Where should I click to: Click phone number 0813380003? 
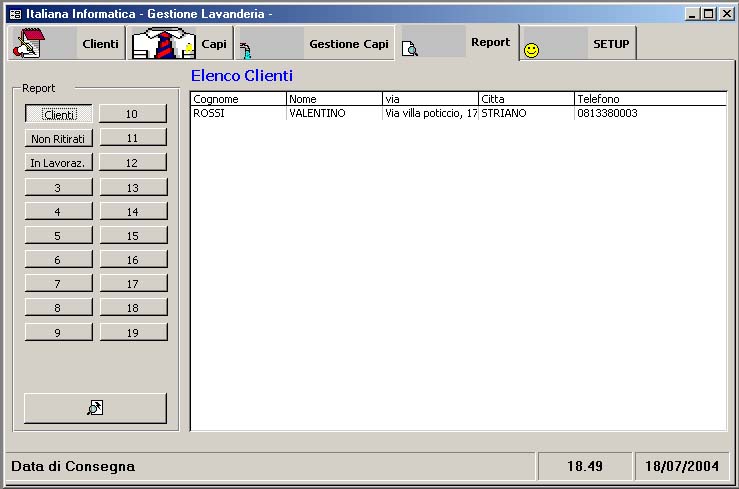click(607, 113)
